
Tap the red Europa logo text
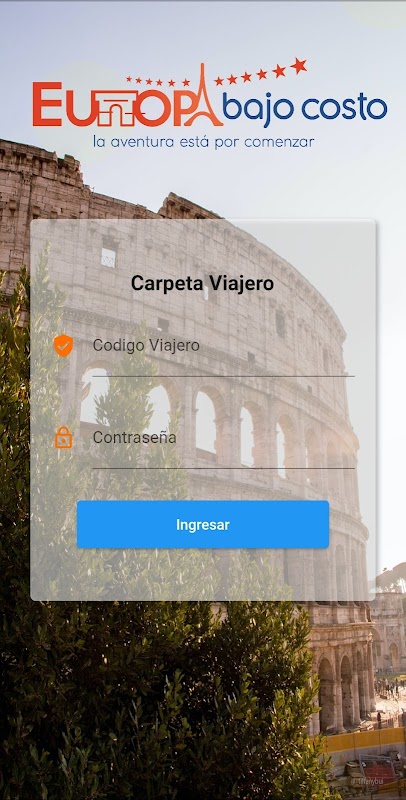tap(128, 104)
